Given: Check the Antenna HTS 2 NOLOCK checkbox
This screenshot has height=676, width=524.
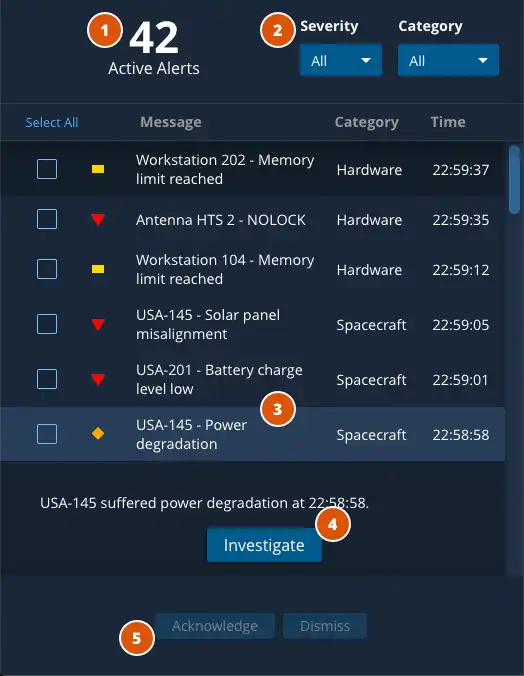Looking at the screenshot, I should click(x=47, y=219).
